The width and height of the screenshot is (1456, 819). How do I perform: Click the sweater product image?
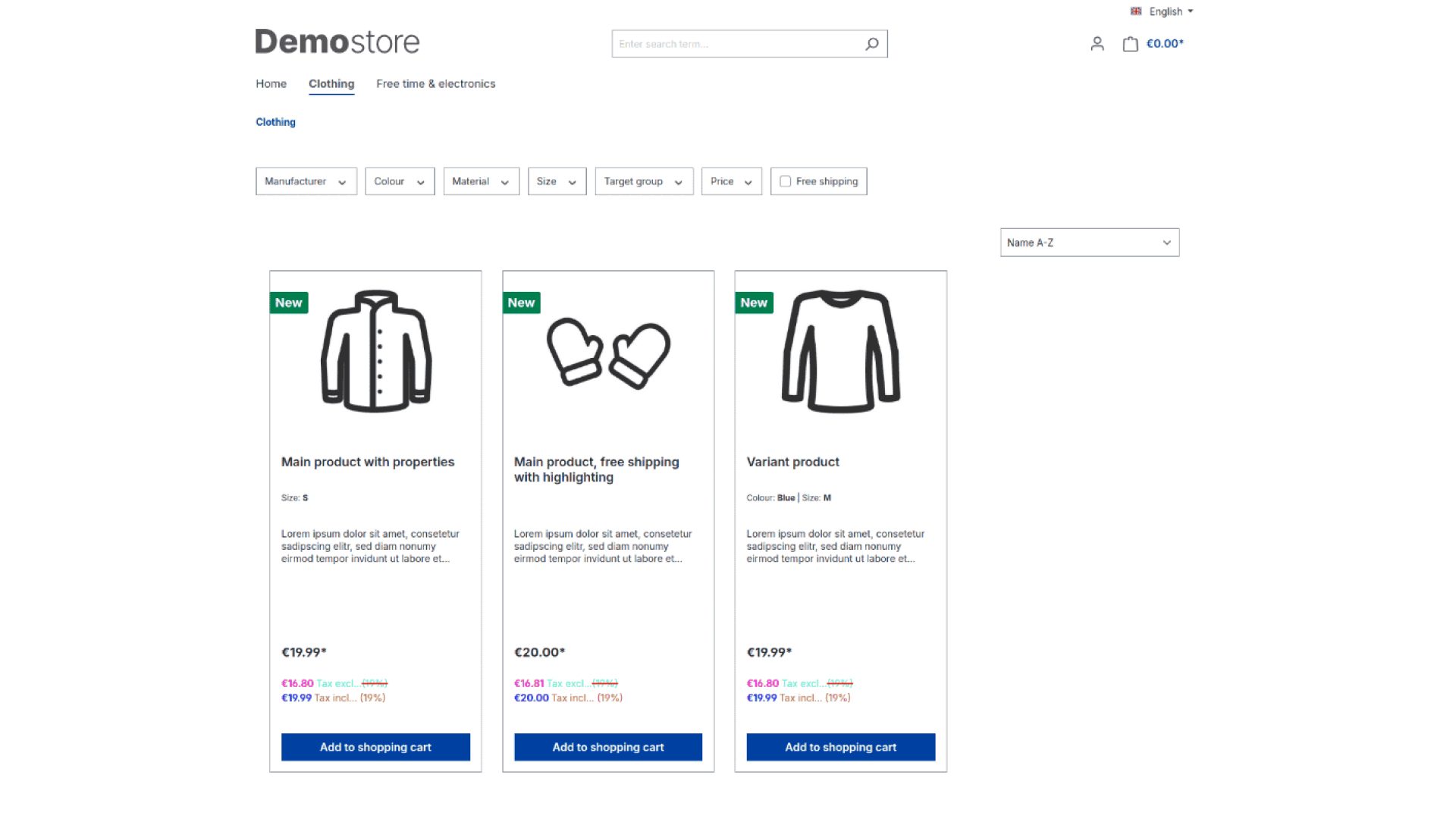(841, 351)
